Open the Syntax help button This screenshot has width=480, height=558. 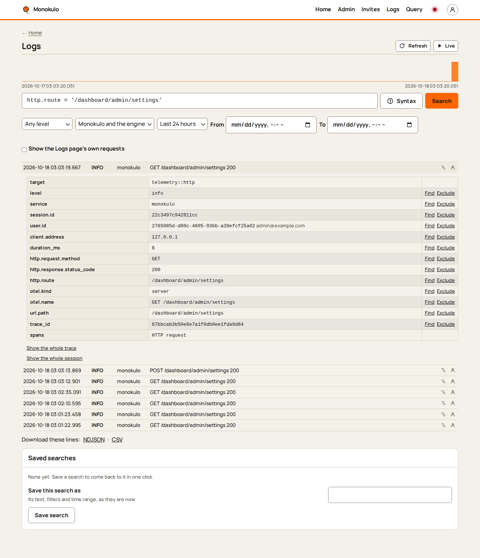(x=401, y=101)
